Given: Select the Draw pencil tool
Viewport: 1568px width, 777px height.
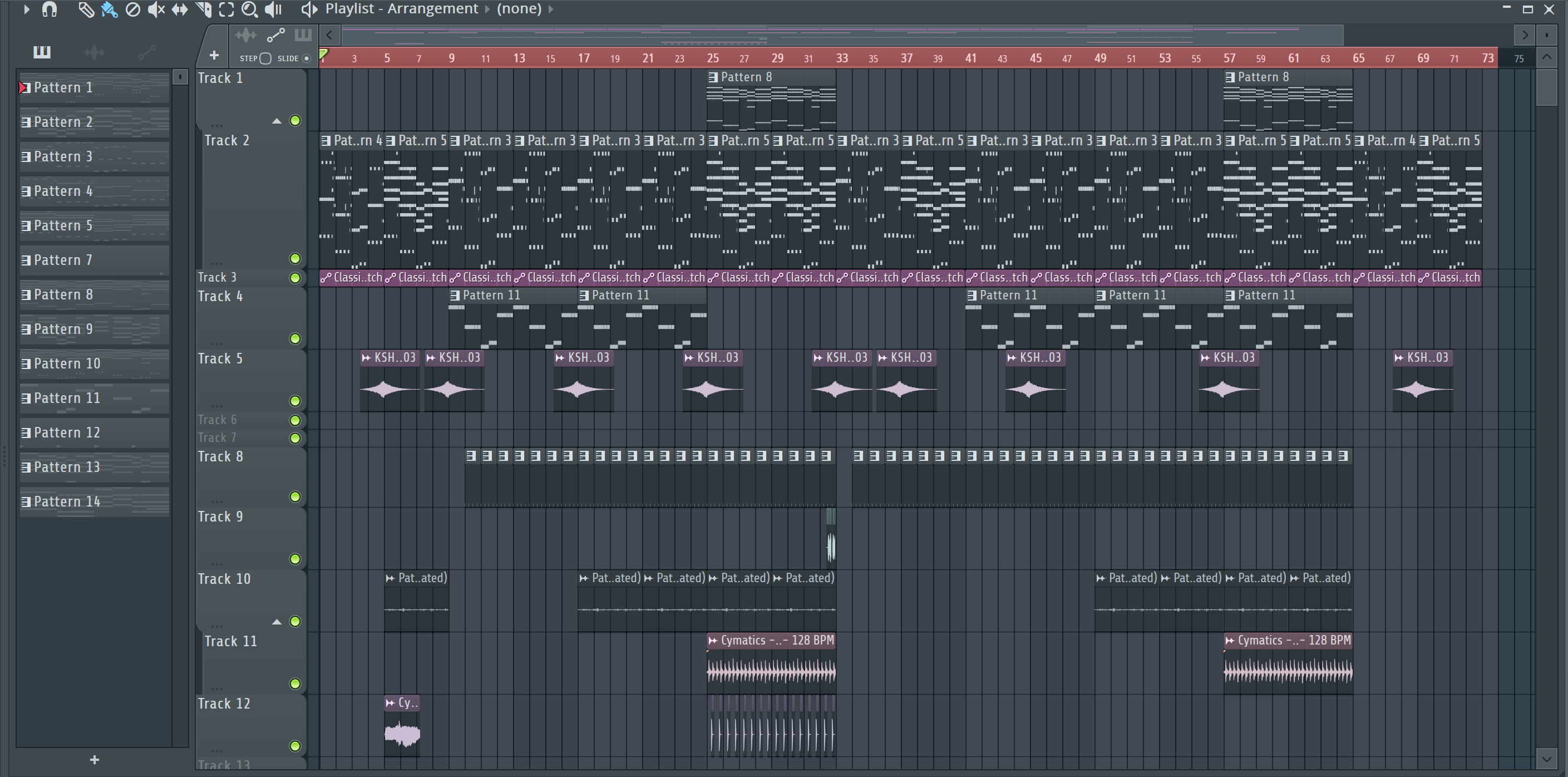Looking at the screenshot, I should click(x=86, y=9).
